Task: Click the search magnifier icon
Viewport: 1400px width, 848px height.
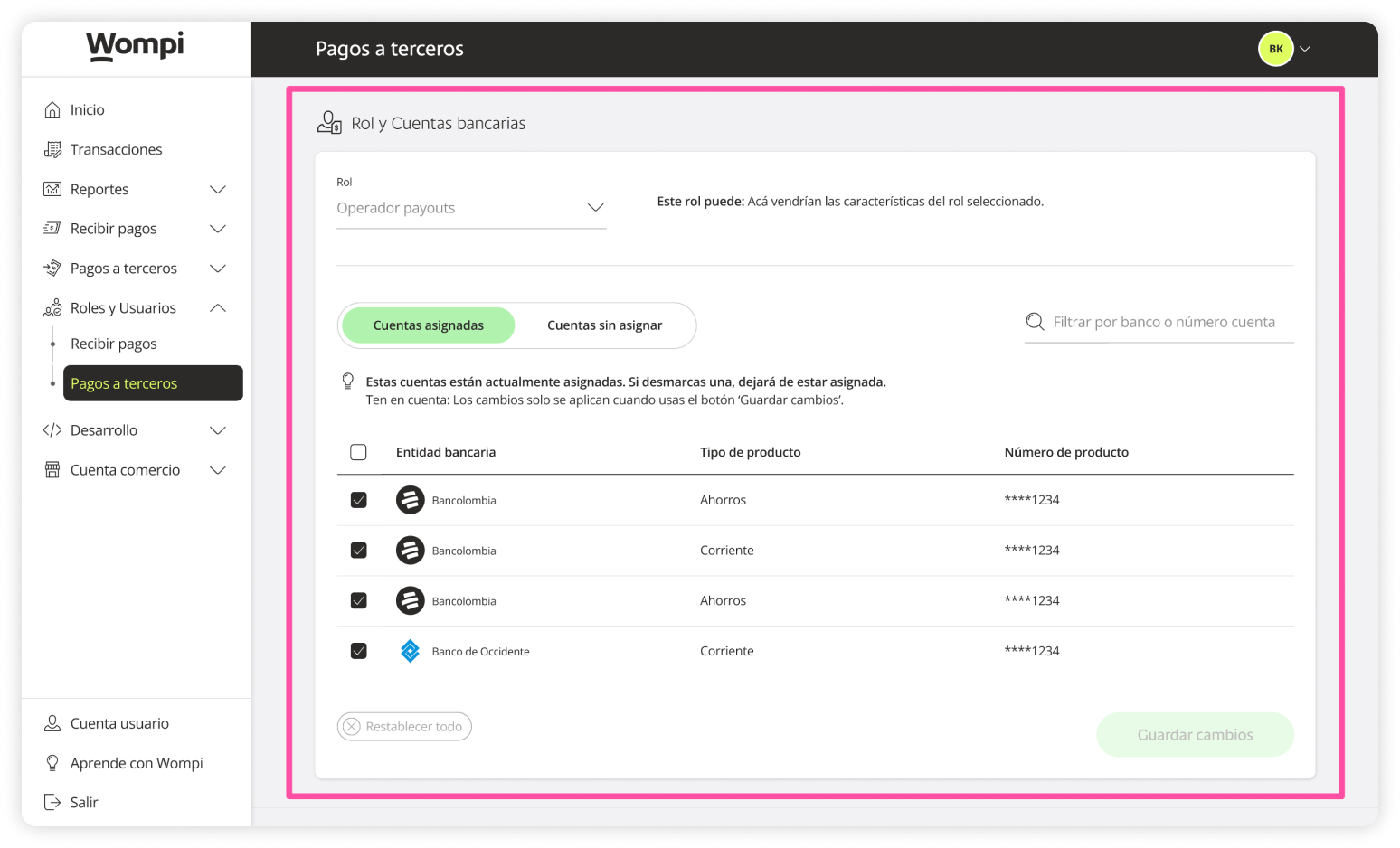Action: pos(1035,322)
